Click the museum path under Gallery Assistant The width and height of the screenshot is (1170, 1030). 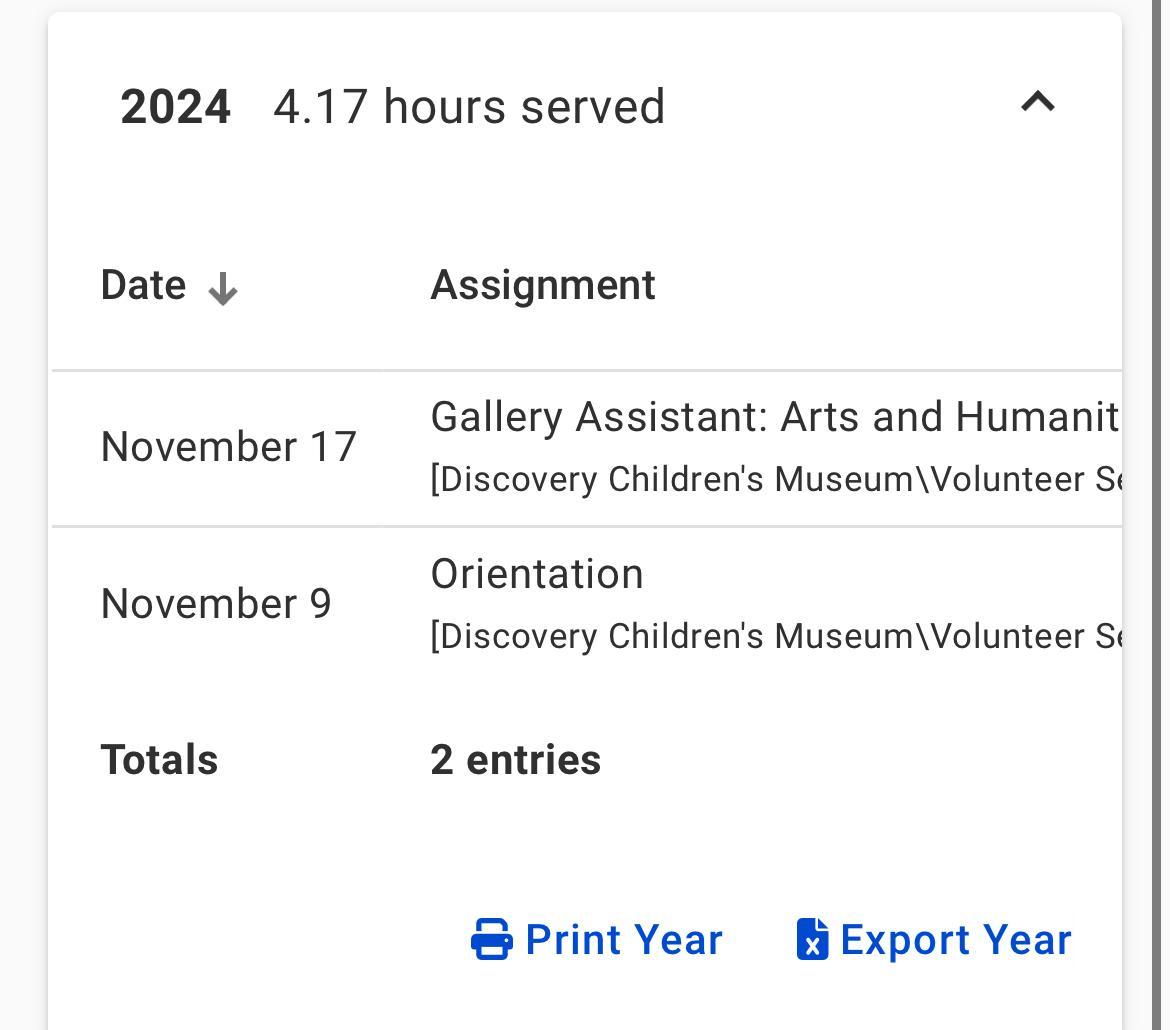click(x=774, y=480)
